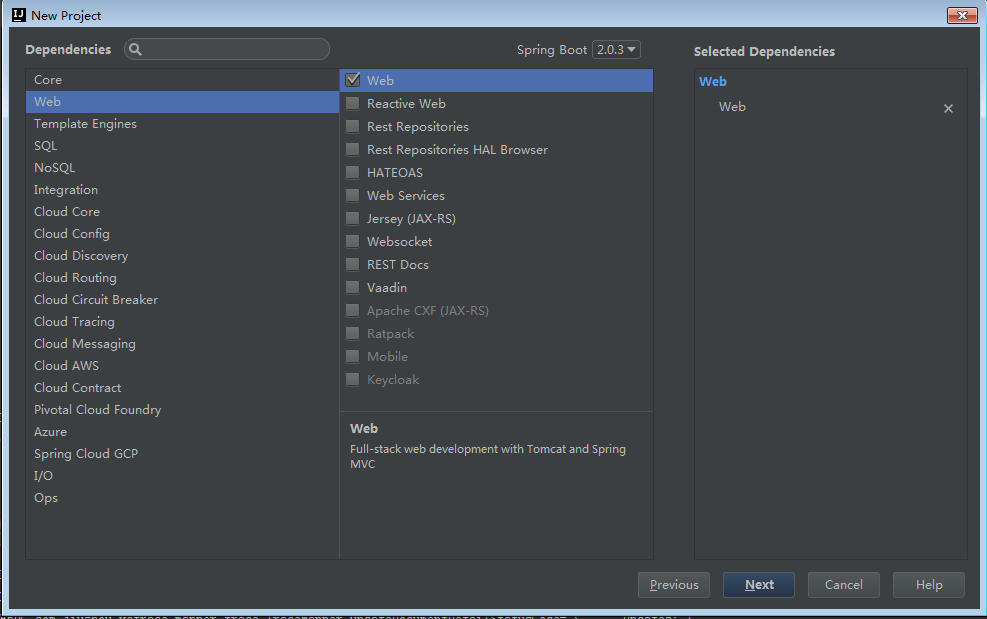Select the Cloud AWS category

click(x=183, y=366)
